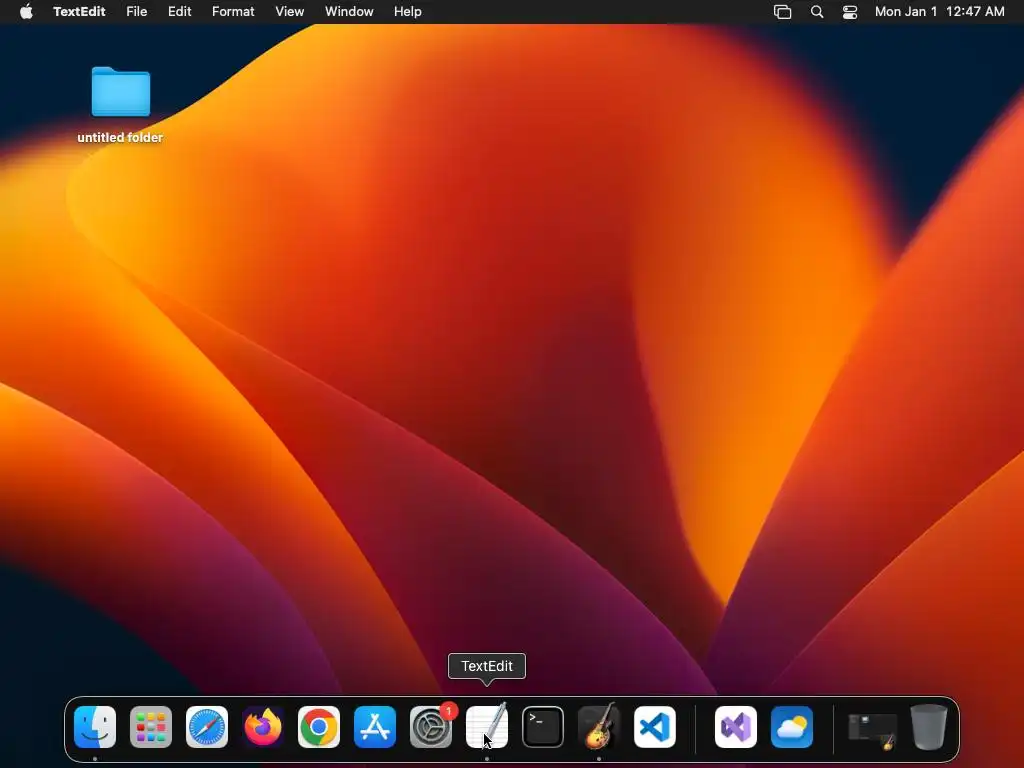Open the Window menu
Viewport: 1024px width, 768px height.
coord(349,11)
